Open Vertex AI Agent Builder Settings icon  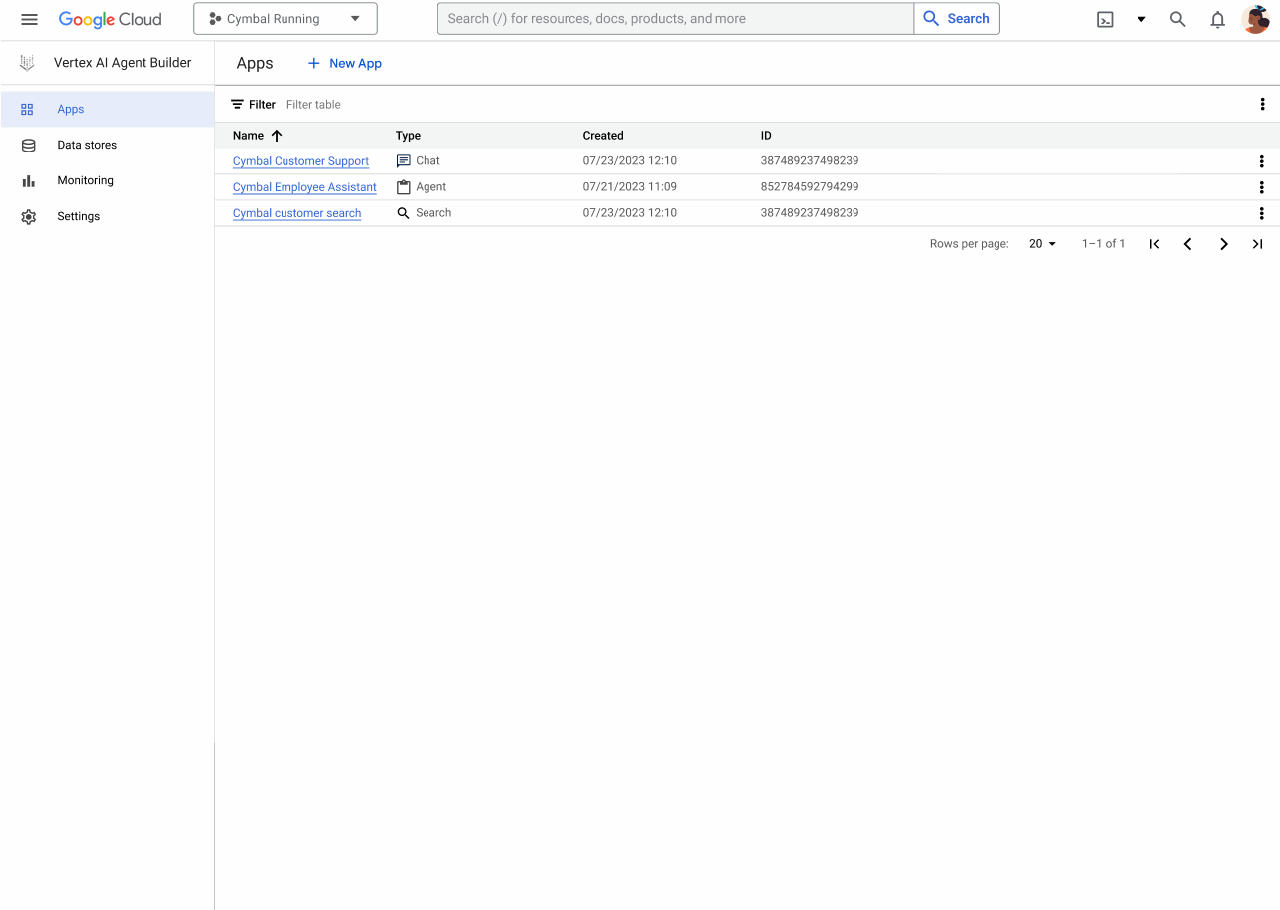(29, 216)
